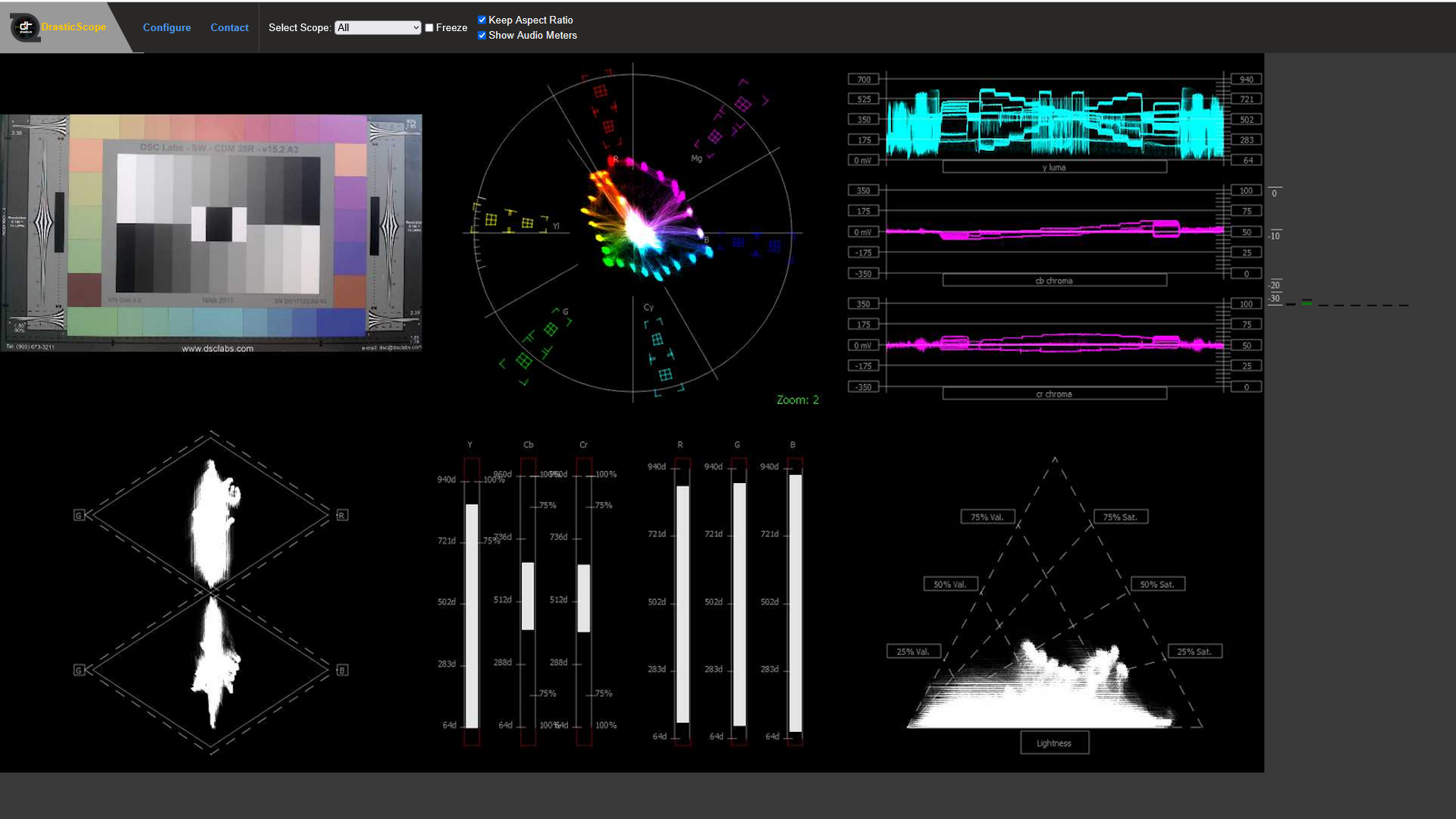Image resolution: width=1456 pixels, height=819 pixels.
Task: Enable the Freeze checkbox
Action: (429, 27)
